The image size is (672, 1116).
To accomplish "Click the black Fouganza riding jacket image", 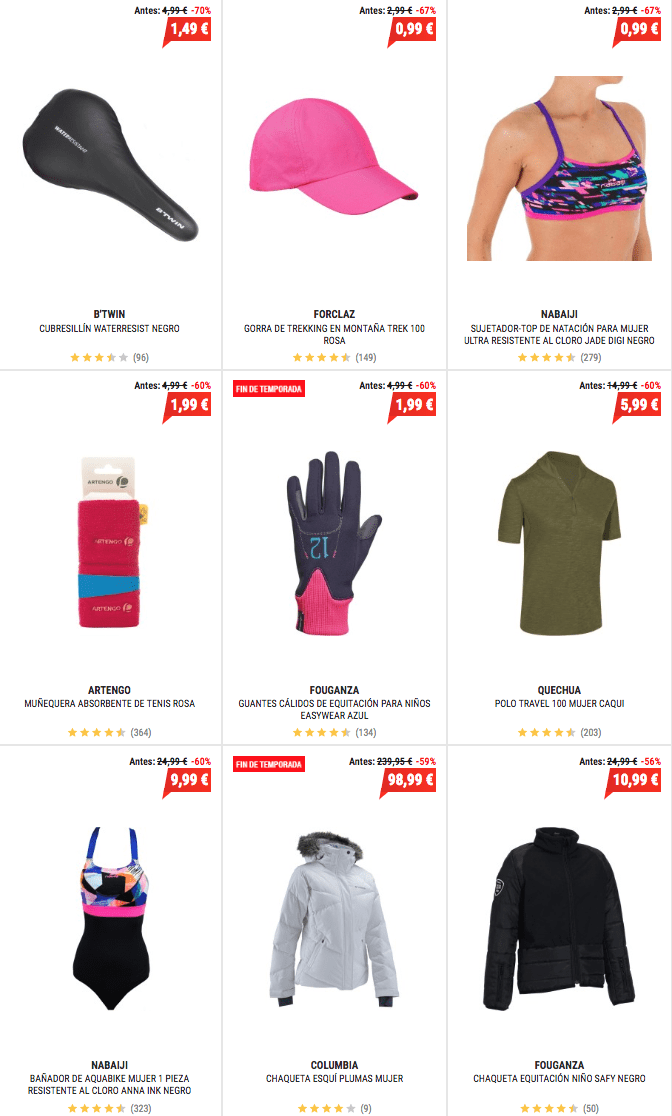I will coord(559,918).
